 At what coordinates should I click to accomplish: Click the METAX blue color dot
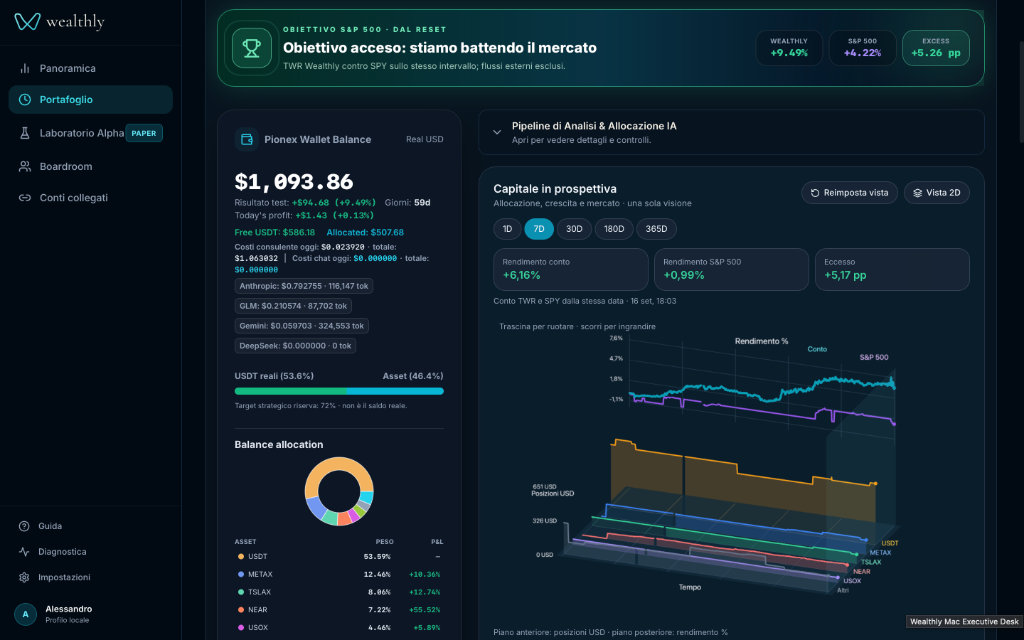[x=241, y=574]
